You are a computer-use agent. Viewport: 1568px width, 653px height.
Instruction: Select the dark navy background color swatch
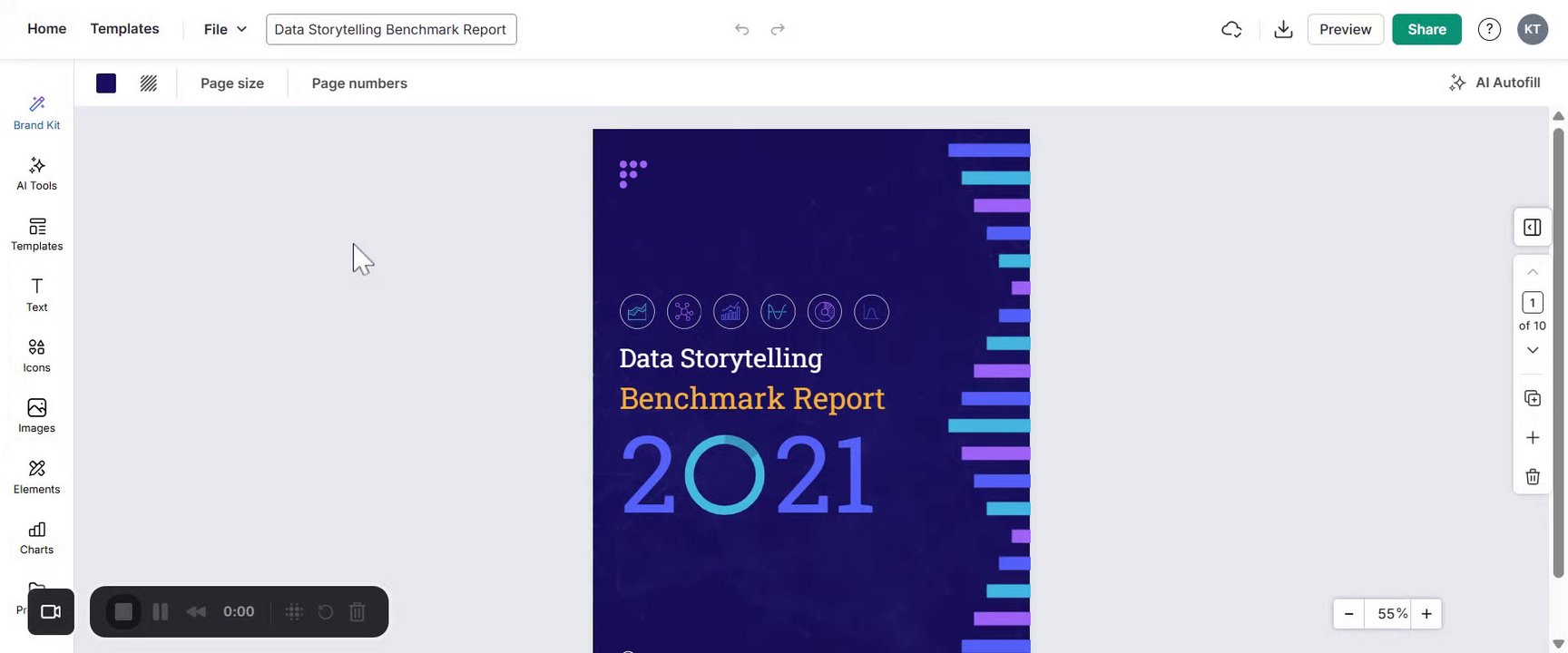click(x=106, y=83)
